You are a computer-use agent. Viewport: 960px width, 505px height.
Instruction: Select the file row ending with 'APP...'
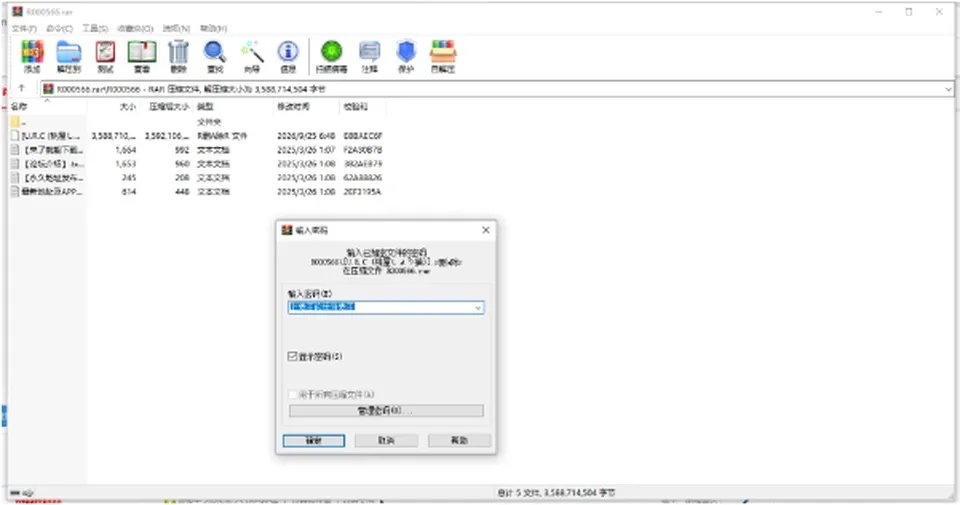(197, 192)
